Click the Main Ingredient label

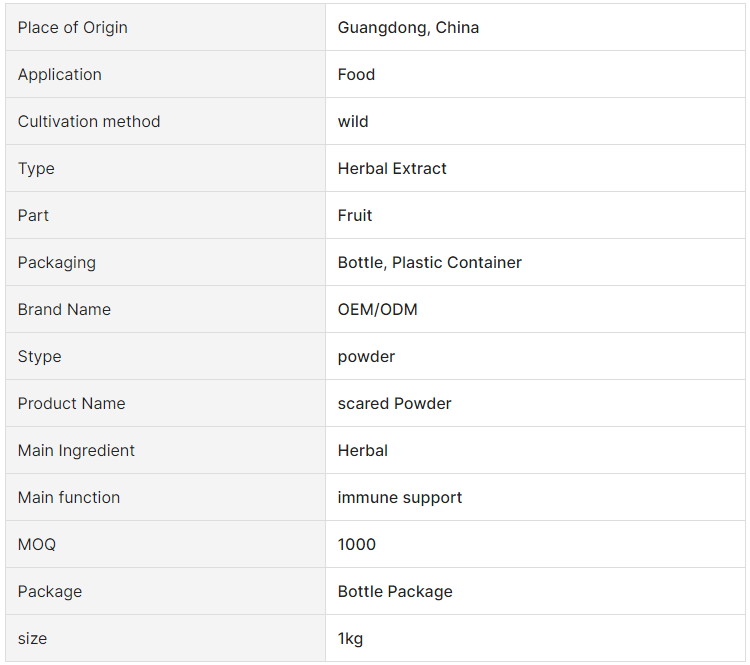77,450
